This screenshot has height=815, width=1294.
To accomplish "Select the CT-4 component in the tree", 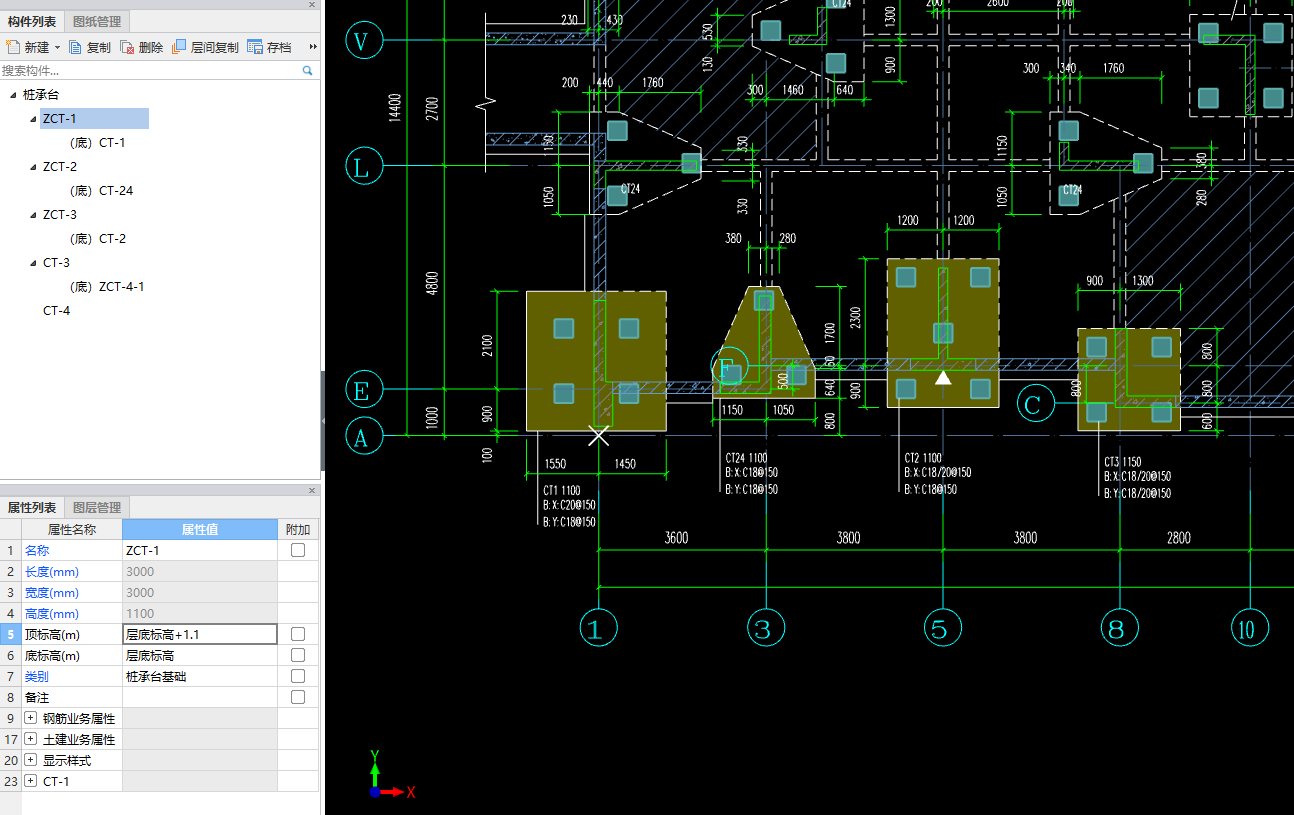I will [56, 311].
